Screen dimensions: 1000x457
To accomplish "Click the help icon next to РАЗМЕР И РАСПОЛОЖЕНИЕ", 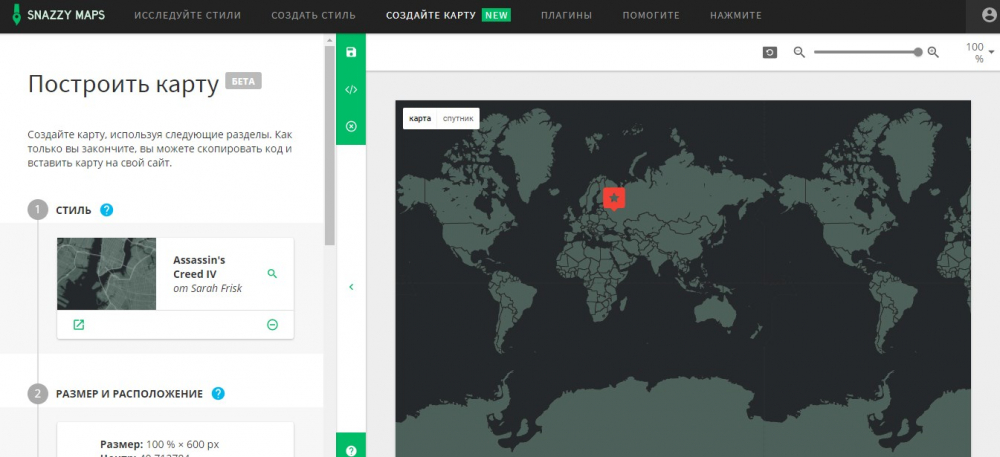I will [218, 393].
